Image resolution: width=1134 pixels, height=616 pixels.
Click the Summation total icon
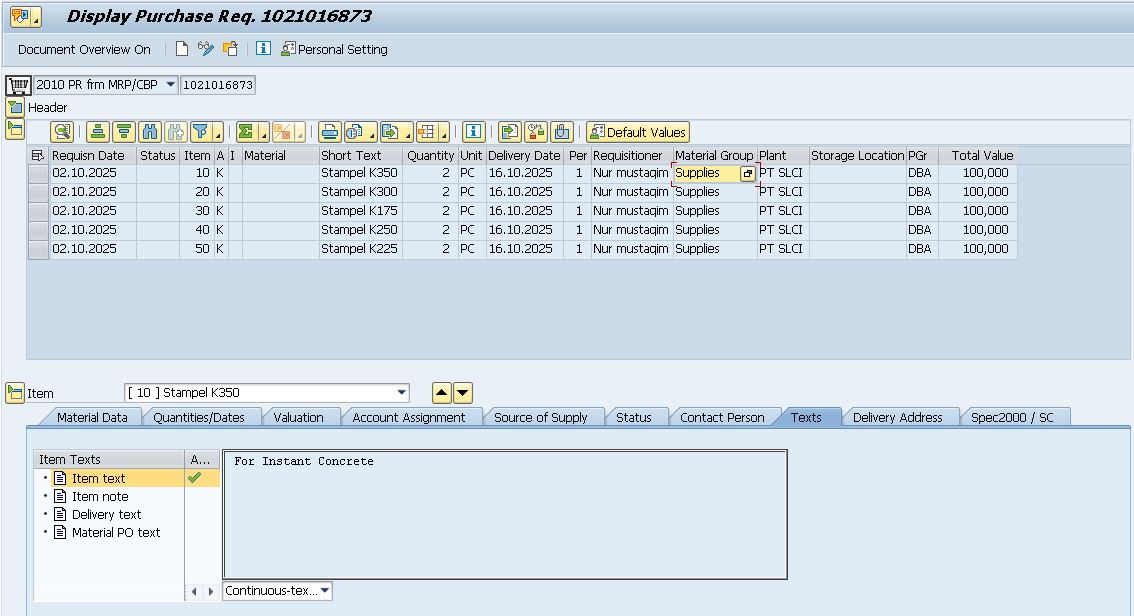pos(247,132)
